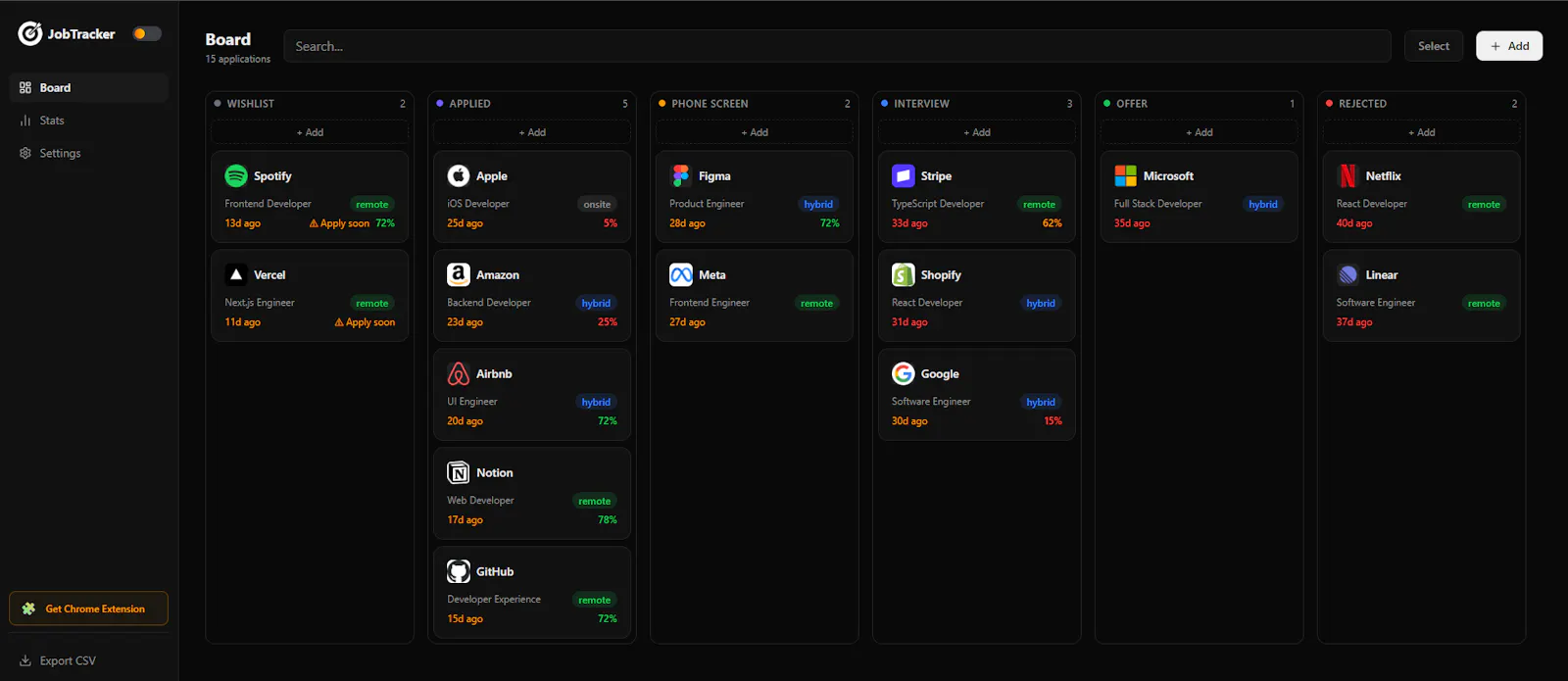Click the Stripe logo icon
The height and width of the screenshot is (681, 1568).
pos(904,175)
